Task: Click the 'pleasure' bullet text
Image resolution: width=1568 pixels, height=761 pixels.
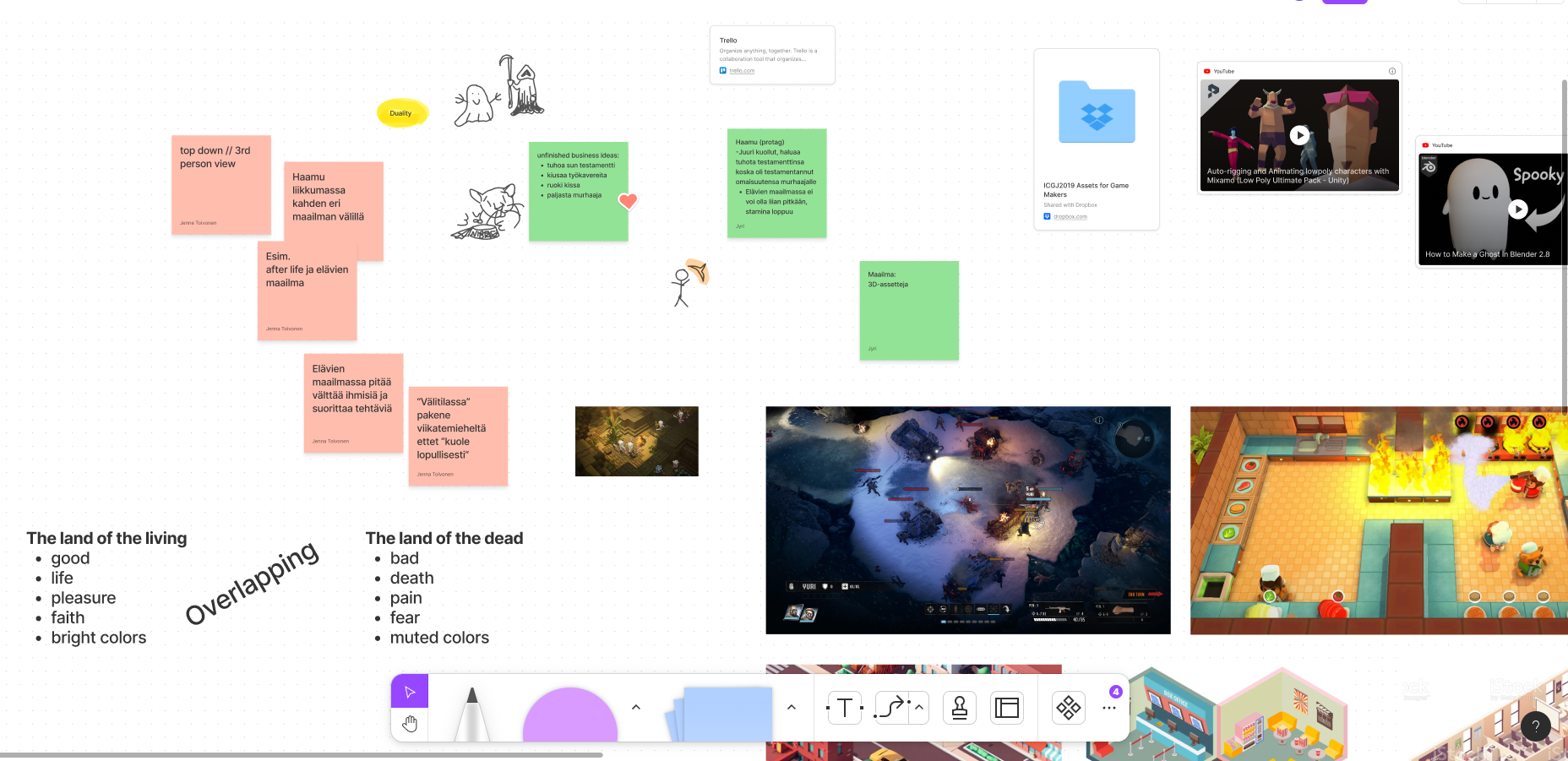Action: pos(84,598)
